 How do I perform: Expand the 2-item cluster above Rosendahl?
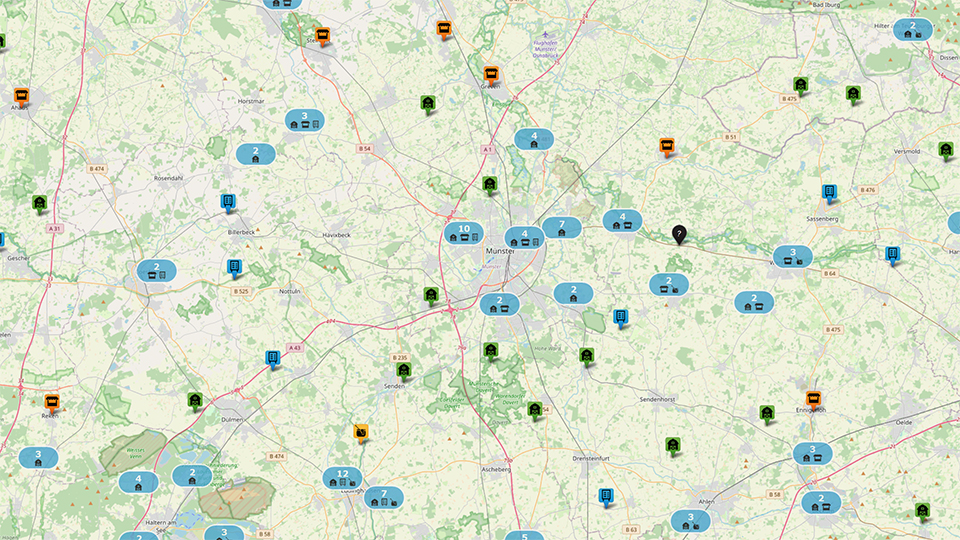(255, 154)
